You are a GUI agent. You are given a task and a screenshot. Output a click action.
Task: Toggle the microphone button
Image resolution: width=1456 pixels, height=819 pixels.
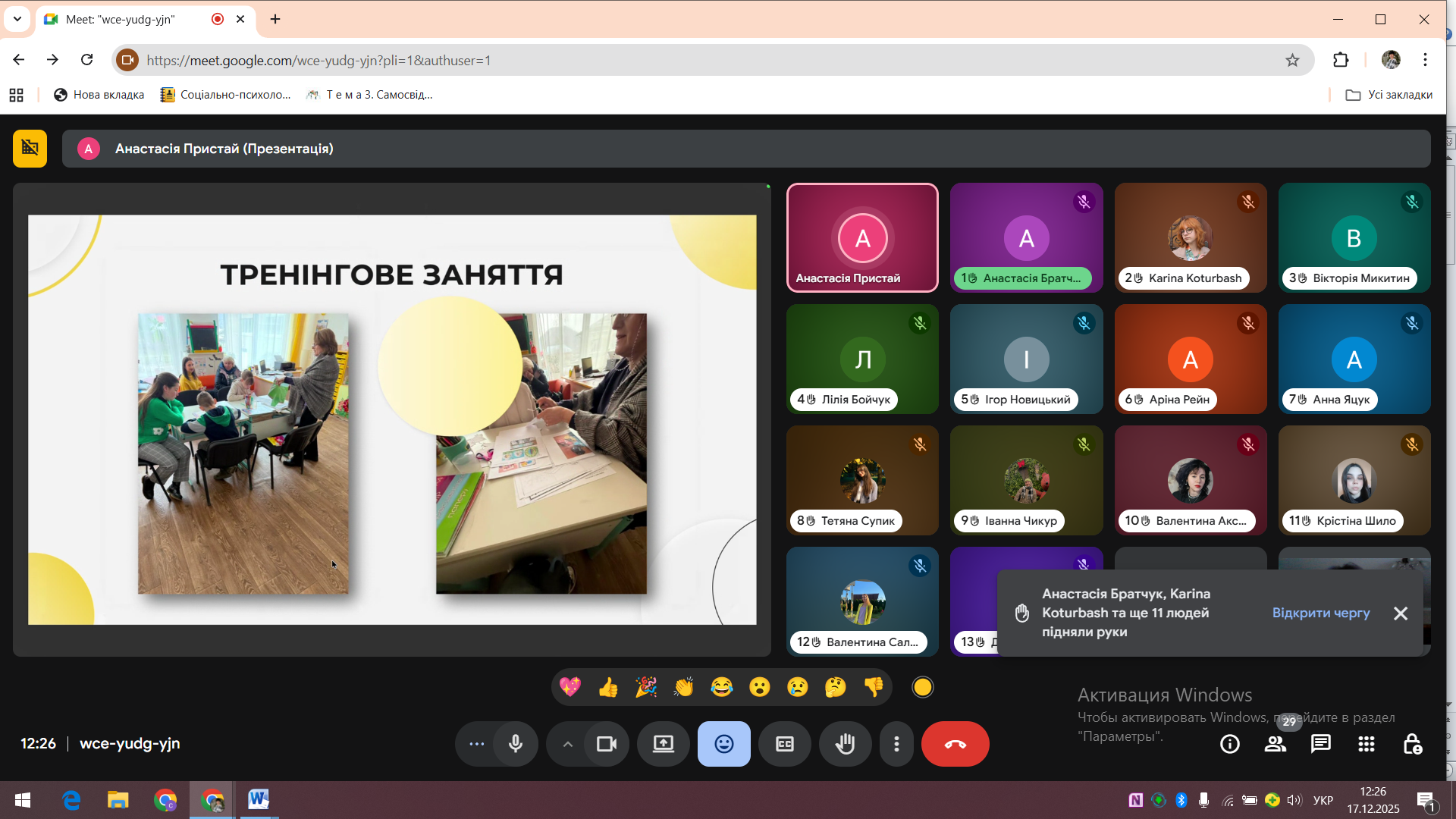pos(516,744)
